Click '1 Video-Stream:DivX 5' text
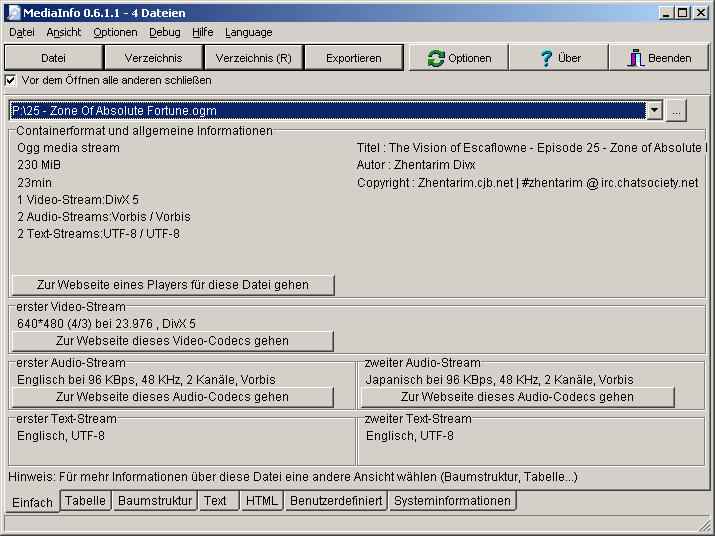Image resolution: width=715 pixels, height=536 pixels. (78, 200)
